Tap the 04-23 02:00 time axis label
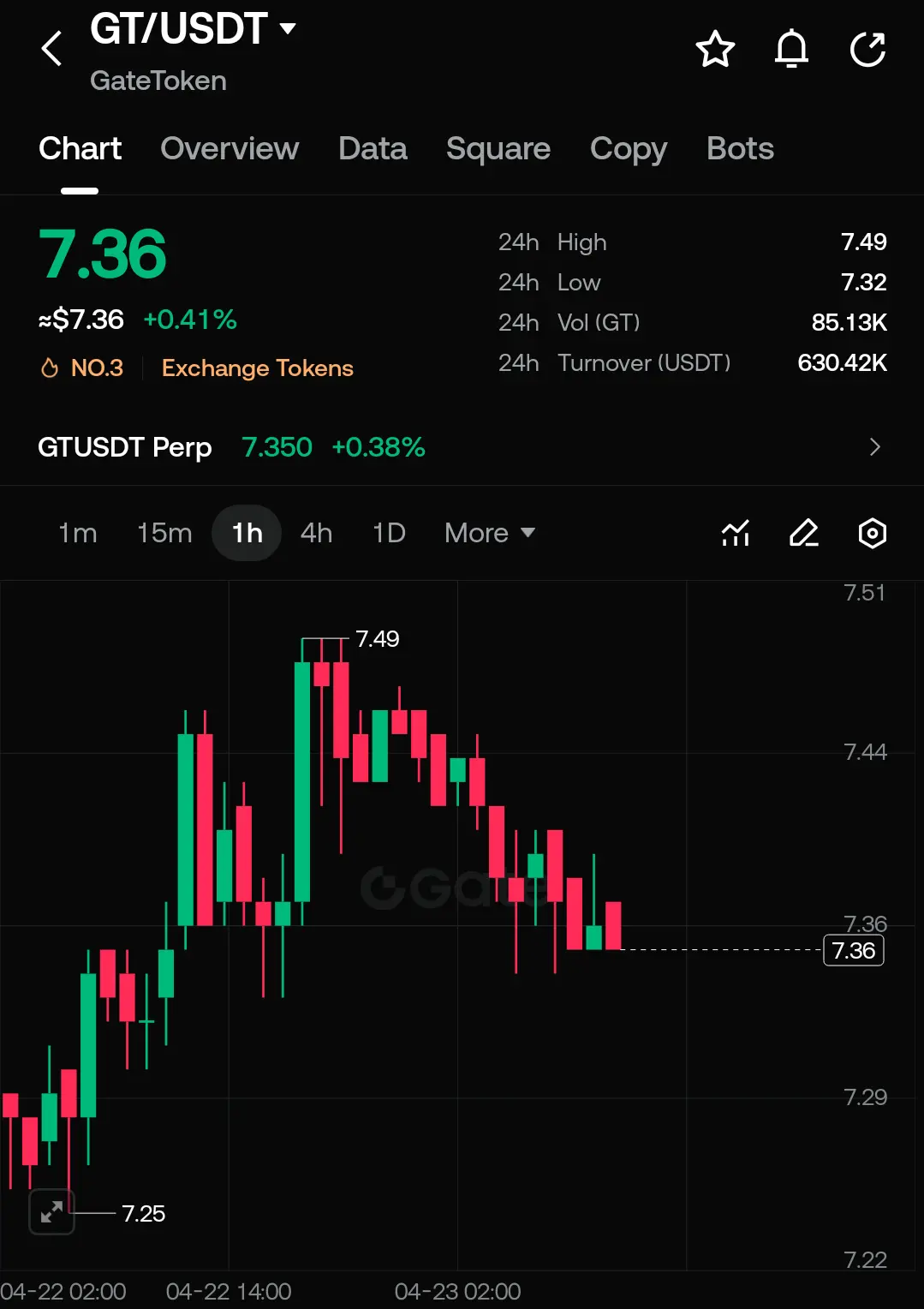Viewport: 924px width, 1309px height. (x=457, y=1291)
